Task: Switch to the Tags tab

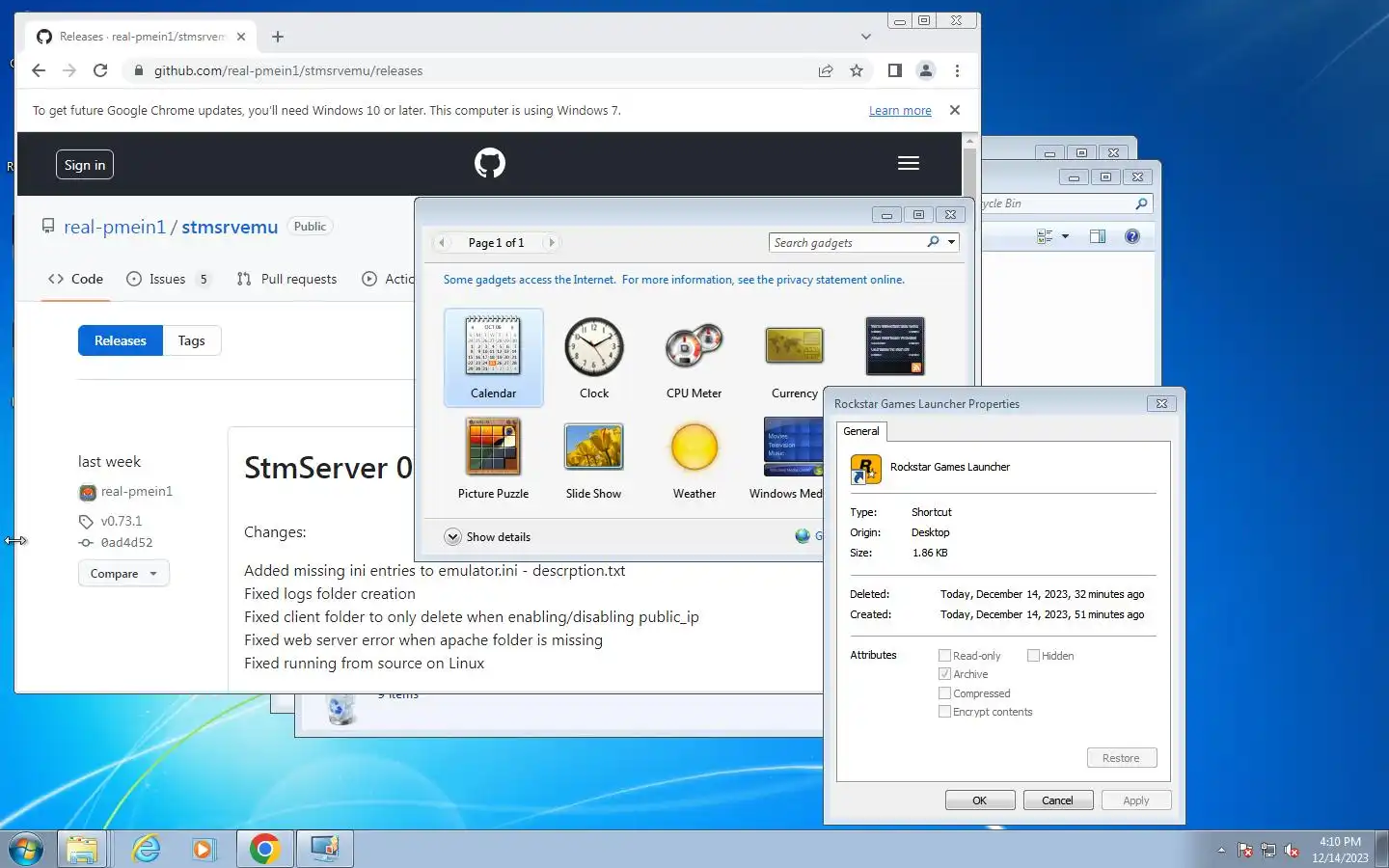Action: 191,340
